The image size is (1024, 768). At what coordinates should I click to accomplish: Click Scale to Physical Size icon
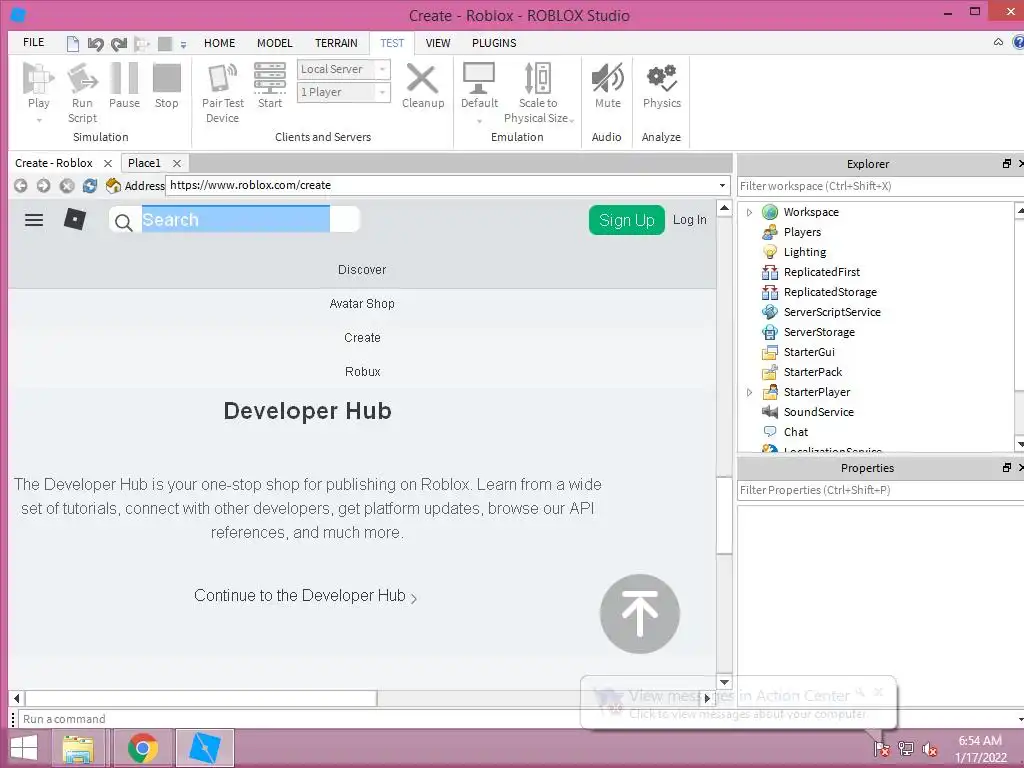538,78
